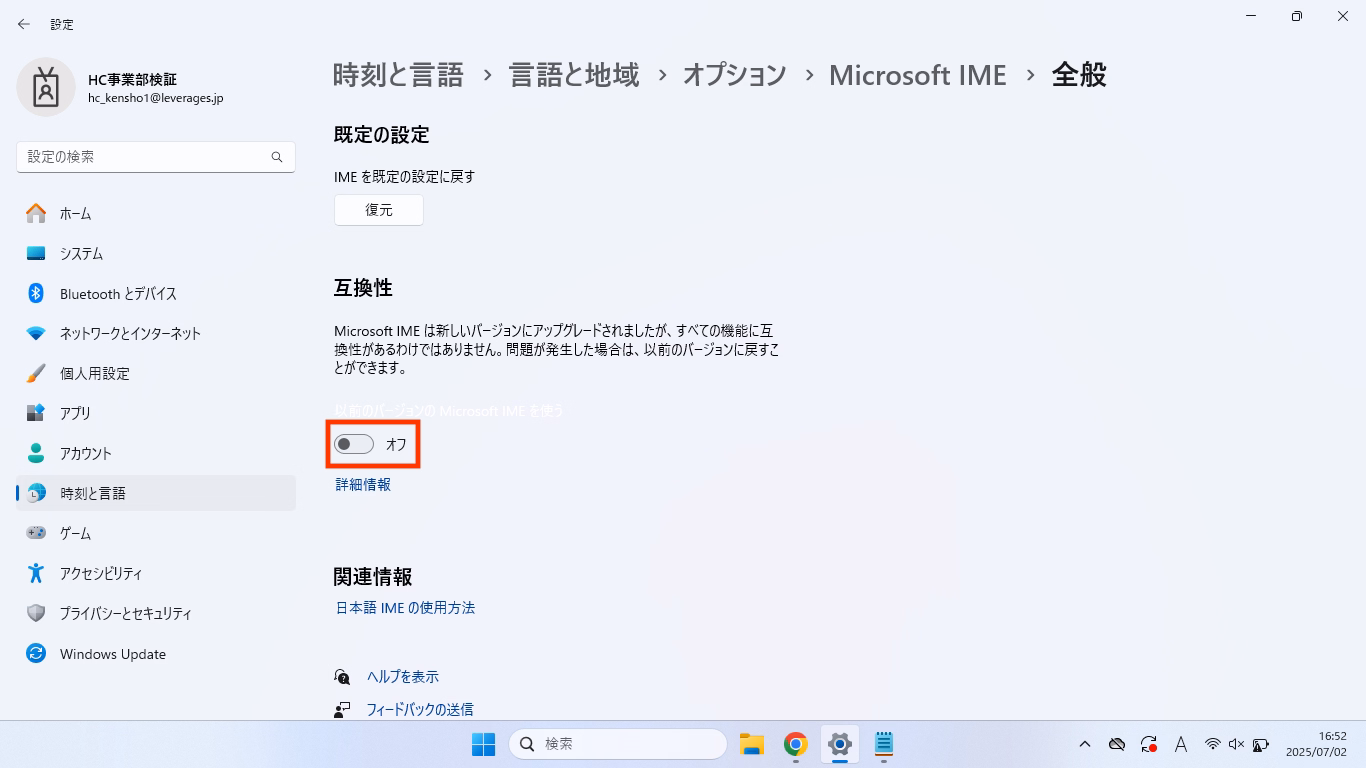Open 日本語 IME の使用方法 link
Viewport: 1366px width, 768px height.
pyautogui.click(x=405, y=607)
